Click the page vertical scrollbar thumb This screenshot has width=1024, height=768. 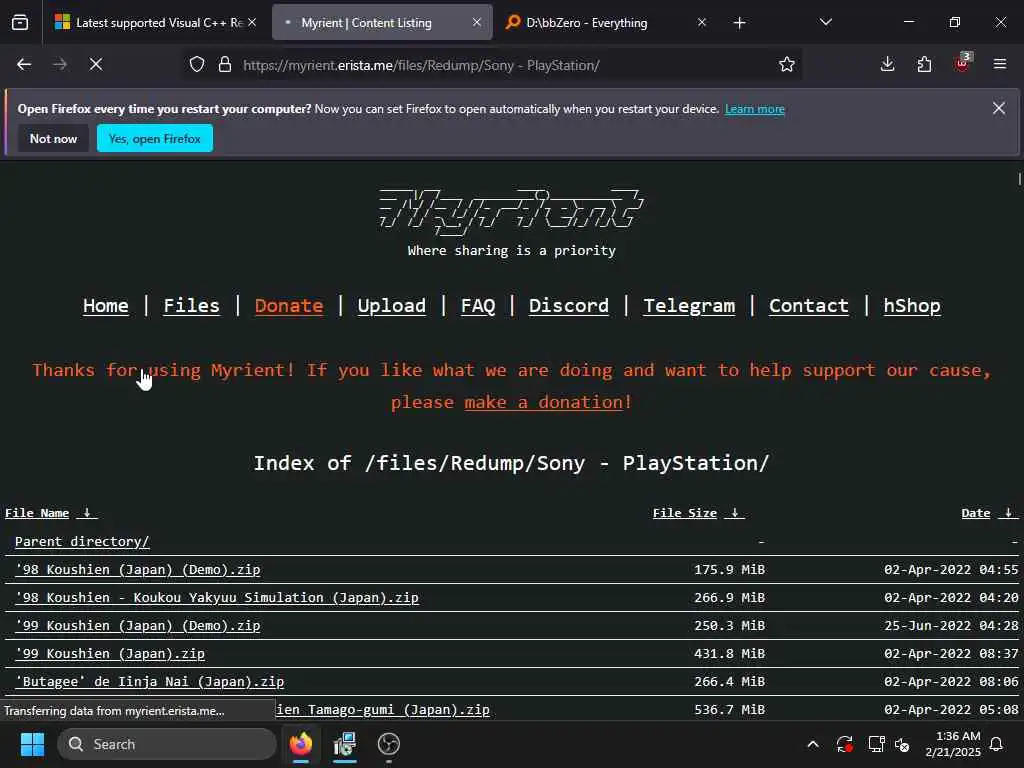coord(1019,178)
